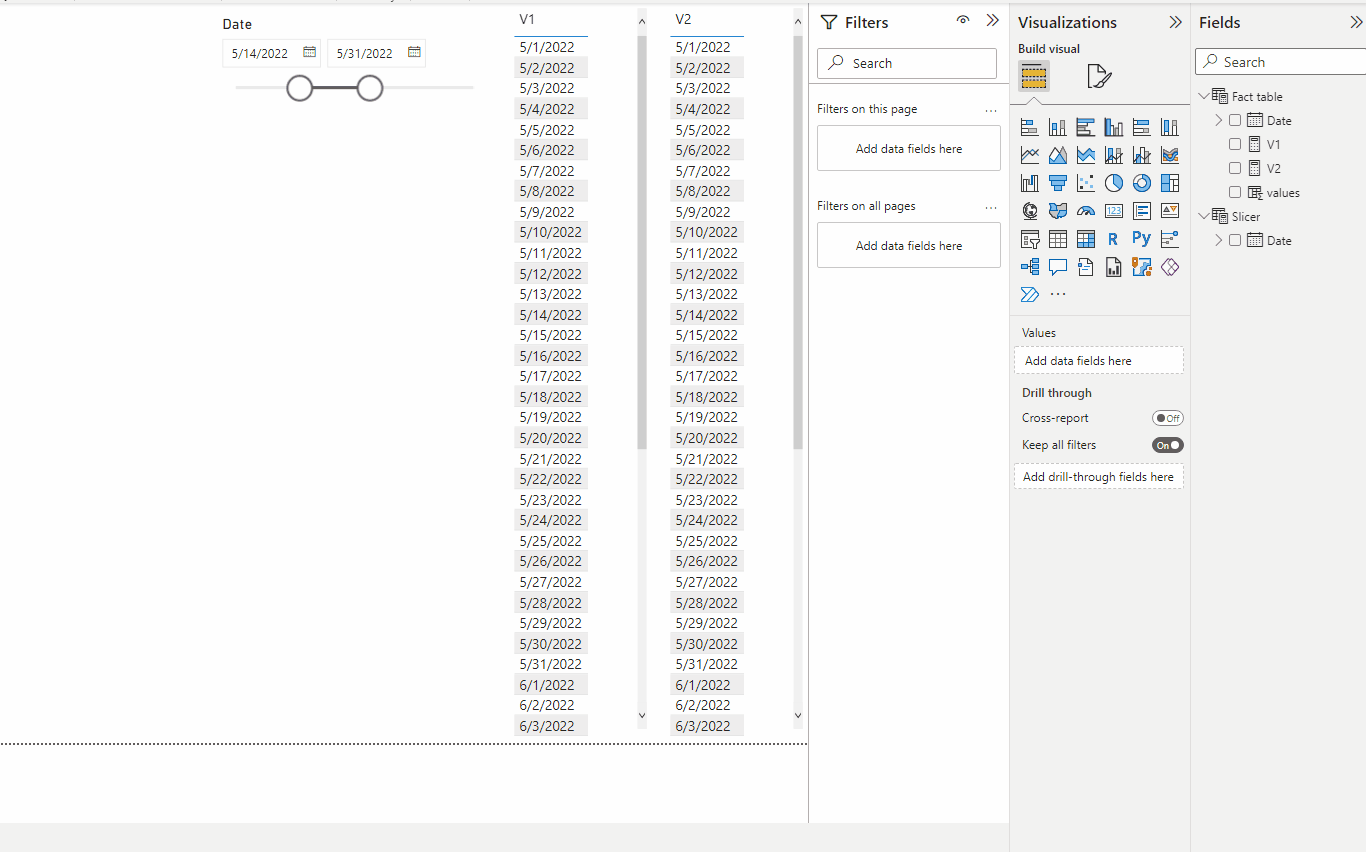Insert the globe map visual

pos(1029,211)
